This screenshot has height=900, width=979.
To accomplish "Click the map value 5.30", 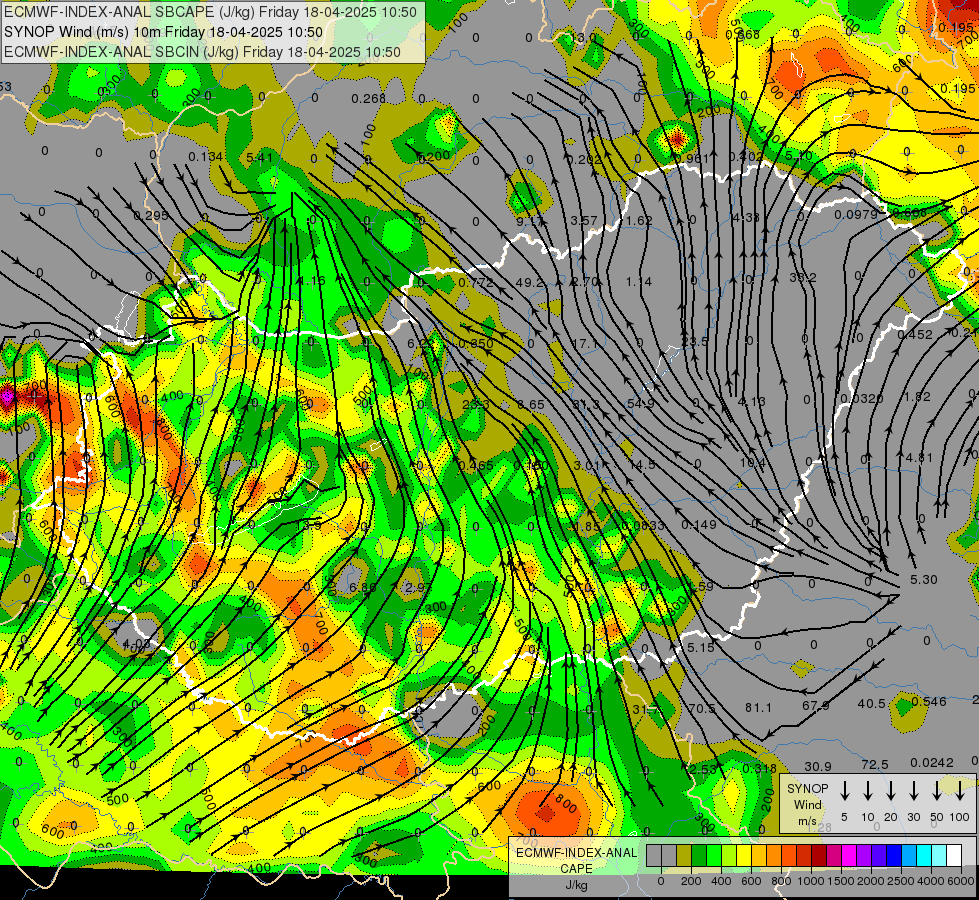I will 924,580.
